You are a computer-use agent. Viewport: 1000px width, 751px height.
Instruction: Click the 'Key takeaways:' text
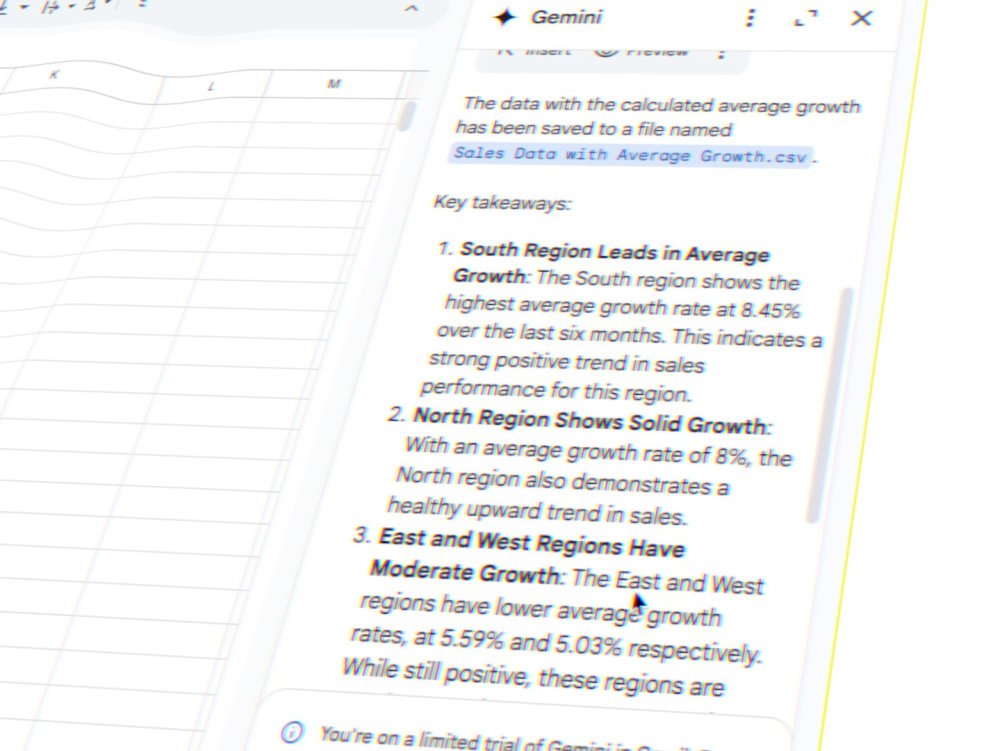coord(503,203)
